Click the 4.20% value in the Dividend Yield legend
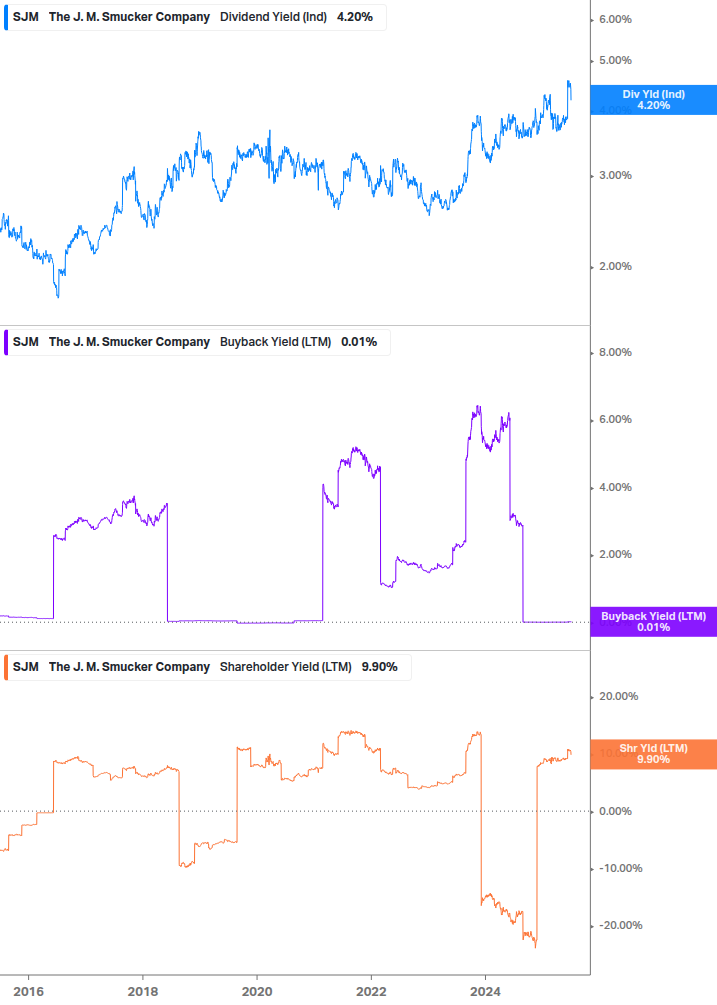Image resolution: width=717 pixels, height=1005 pixels. tap(355, 17)
